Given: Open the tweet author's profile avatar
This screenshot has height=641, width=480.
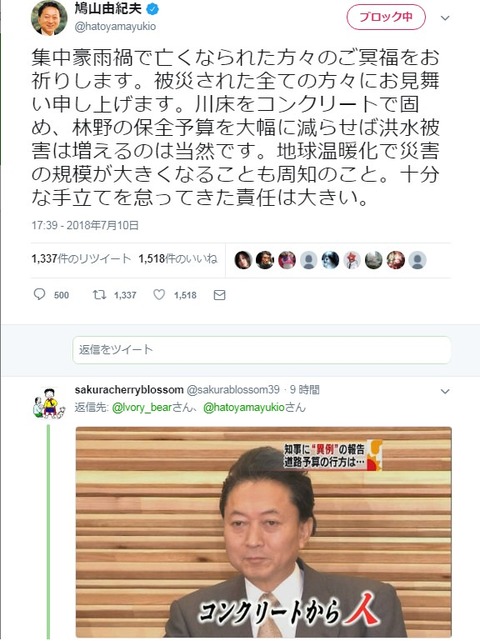Looking at the screenshot, I should pyautogui.click(x=49, y=18).
